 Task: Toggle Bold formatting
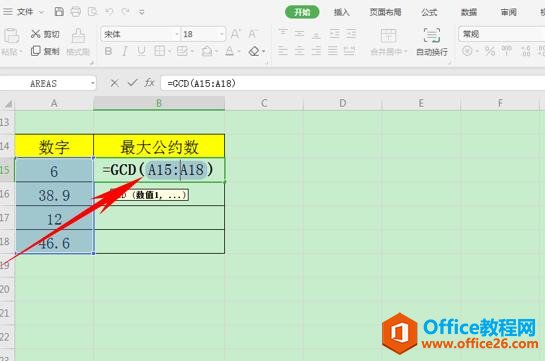click(x=108, y=51)
